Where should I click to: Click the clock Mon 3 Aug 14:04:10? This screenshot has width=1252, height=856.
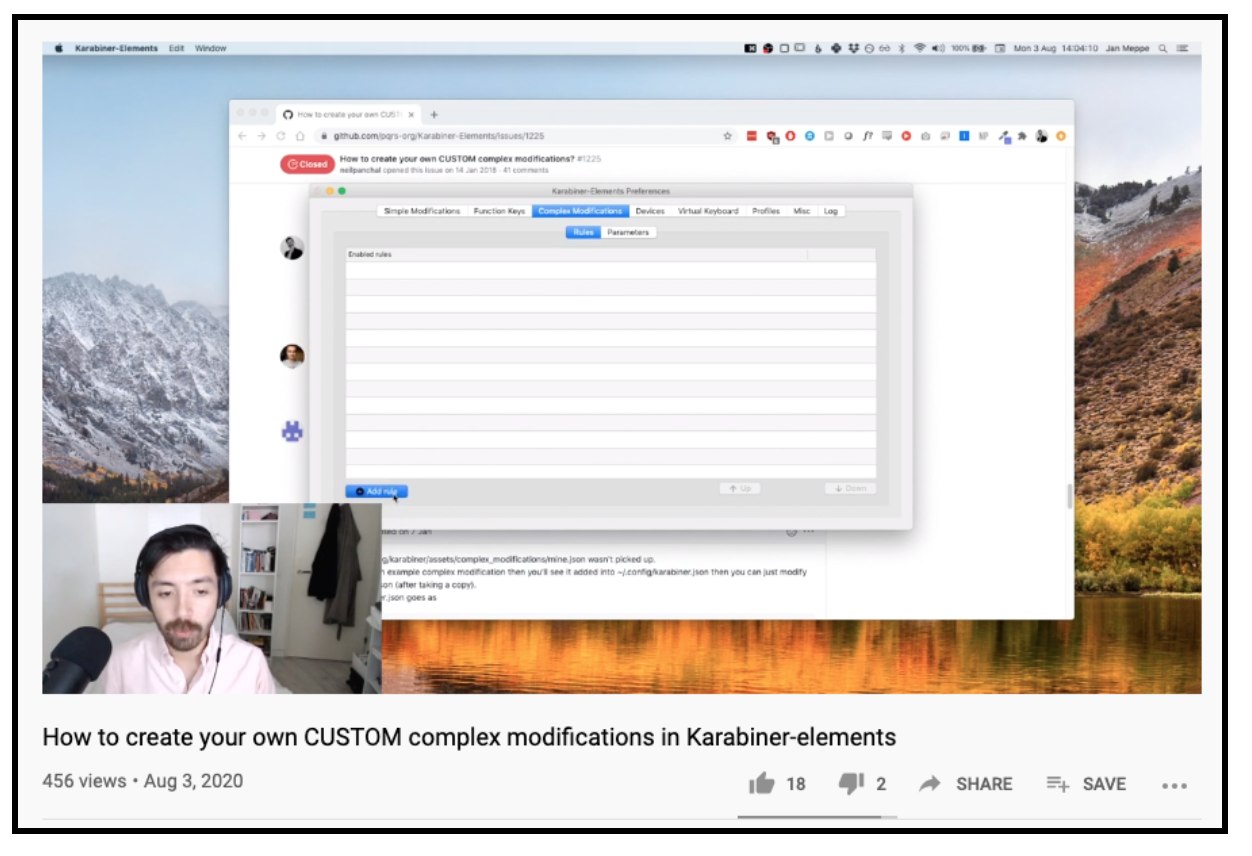coord(1056,48)
